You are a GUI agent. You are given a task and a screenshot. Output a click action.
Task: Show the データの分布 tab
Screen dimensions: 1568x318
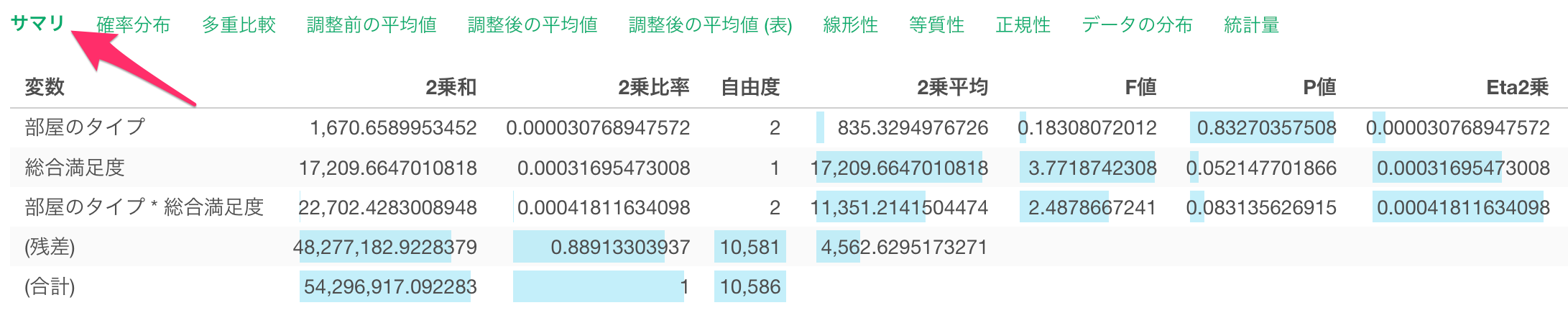pyautogui.click(x=1137, y=25)
